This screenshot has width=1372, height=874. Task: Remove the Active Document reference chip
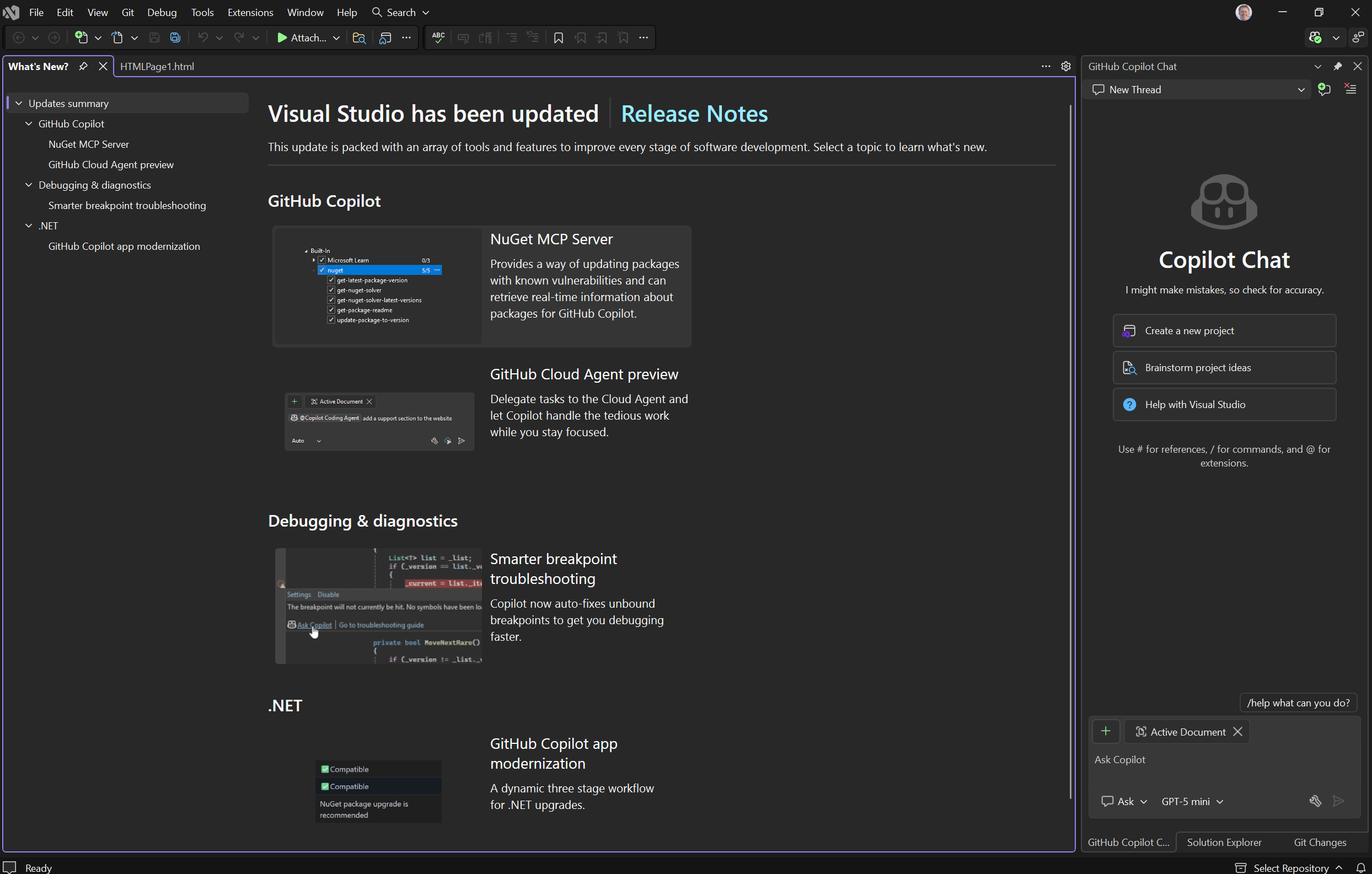[1237, 732]
